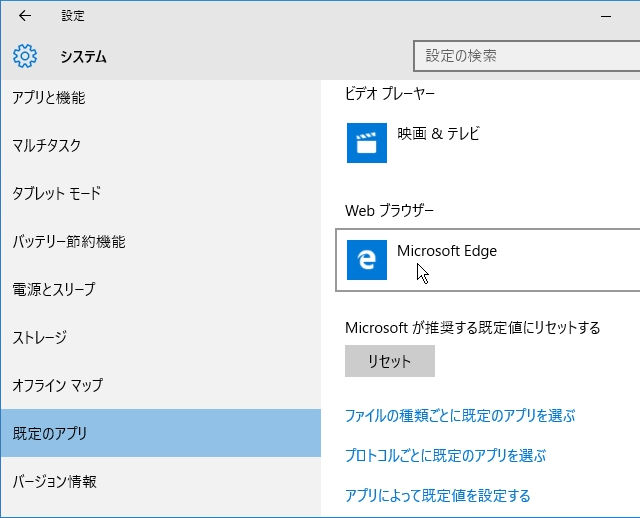Open プロトコルごとに既定のアプリを選ぶ link
The image size is (640, 518).
(445, 456)
